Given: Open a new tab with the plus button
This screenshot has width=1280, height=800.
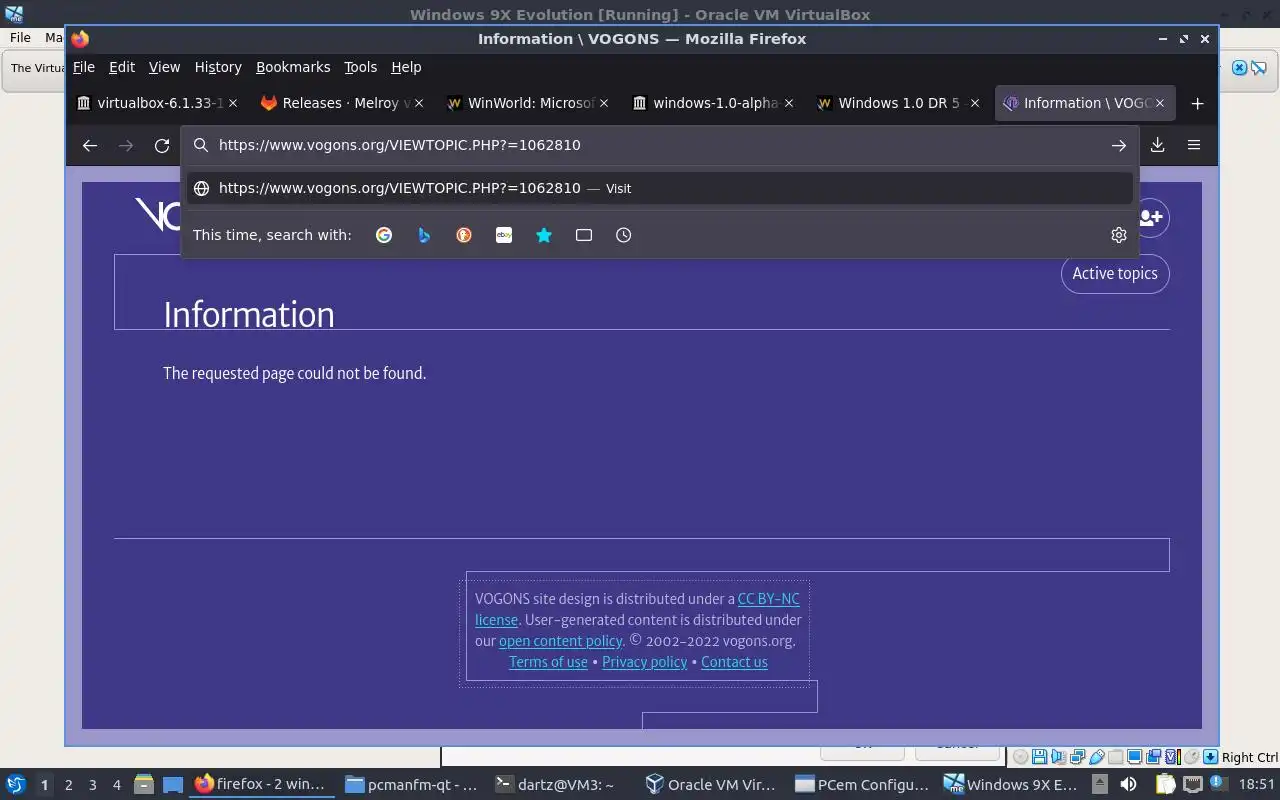Looking at the screenshot, I should (x=1197, y=103).
